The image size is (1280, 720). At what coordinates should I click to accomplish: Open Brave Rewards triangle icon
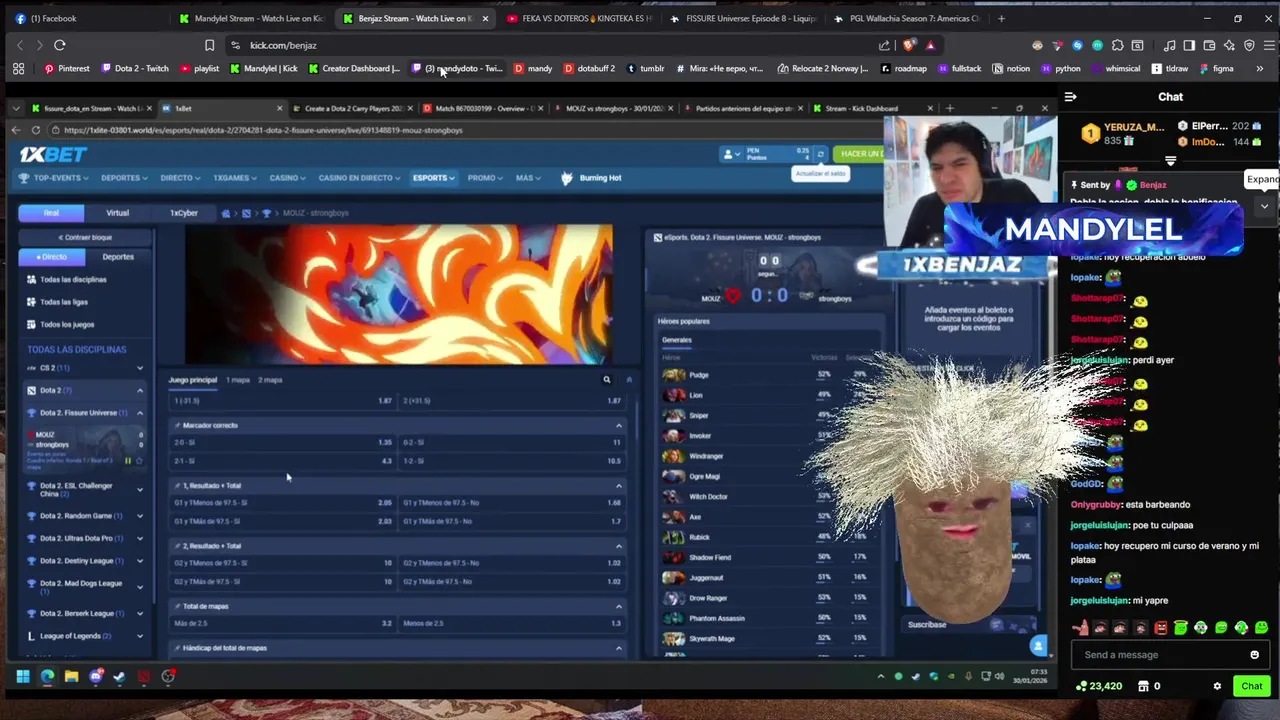[x=930, y=45]
